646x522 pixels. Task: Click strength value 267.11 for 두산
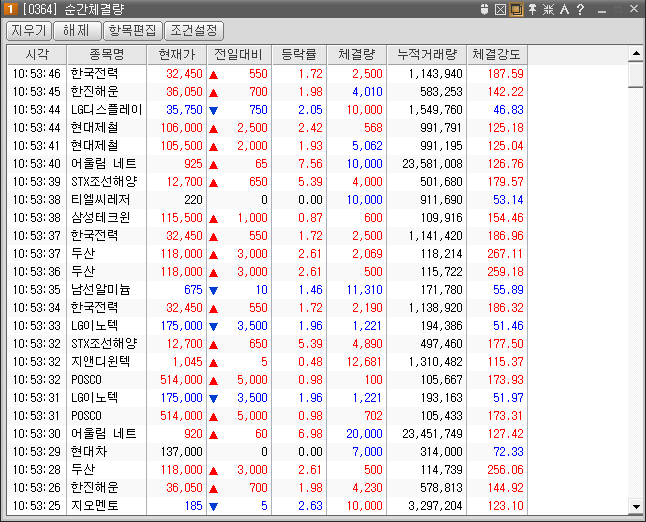505,254
